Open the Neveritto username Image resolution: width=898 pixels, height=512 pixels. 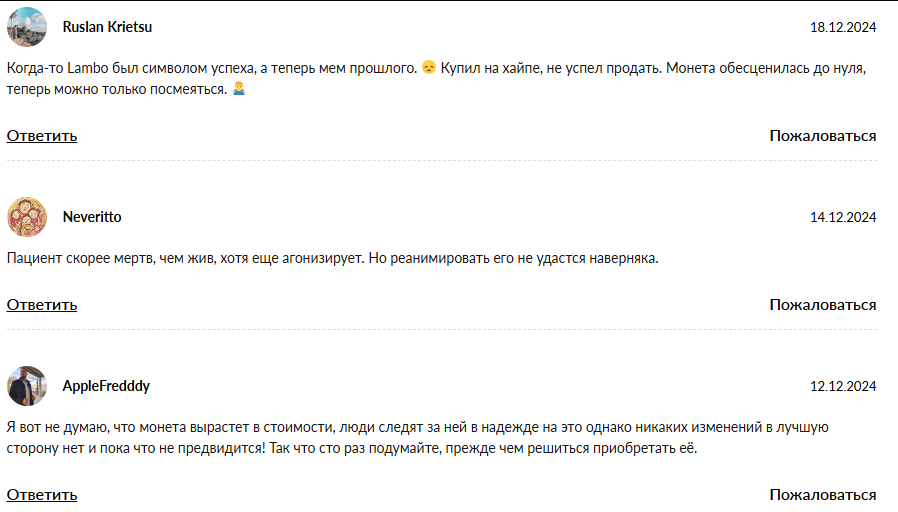click(x=92, y=217)
